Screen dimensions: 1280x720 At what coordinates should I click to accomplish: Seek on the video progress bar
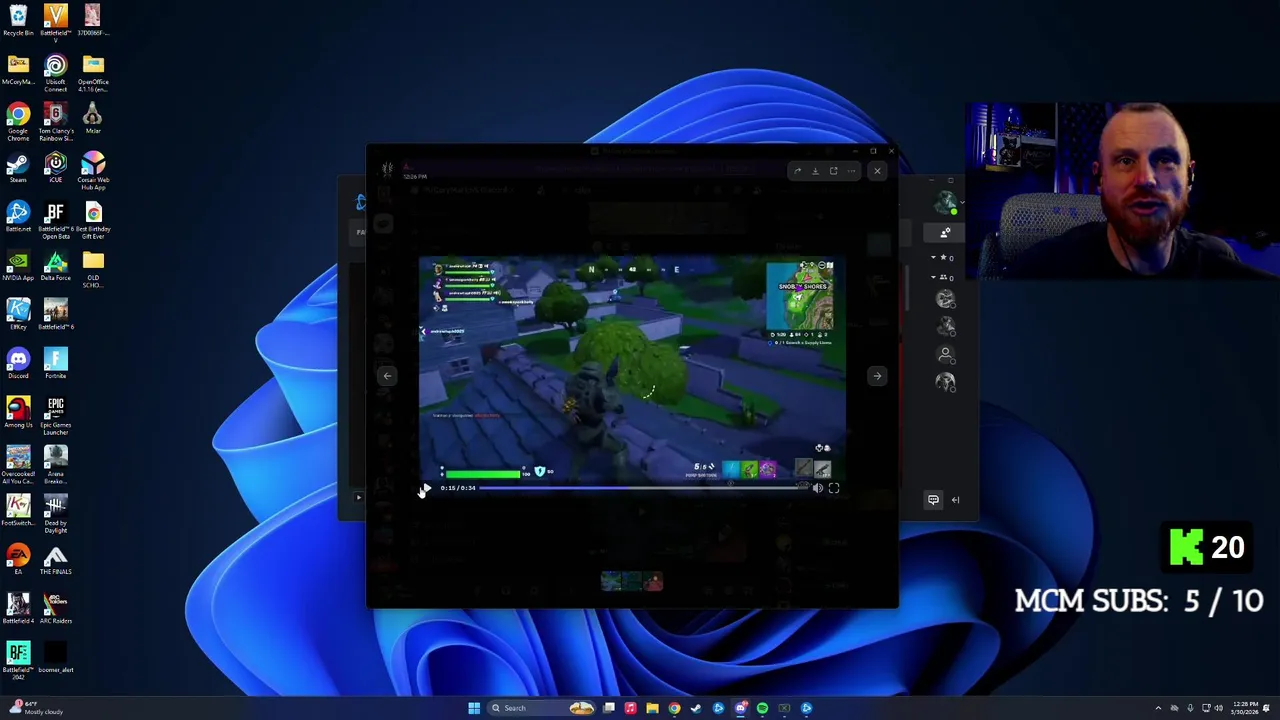click(642, 488)
